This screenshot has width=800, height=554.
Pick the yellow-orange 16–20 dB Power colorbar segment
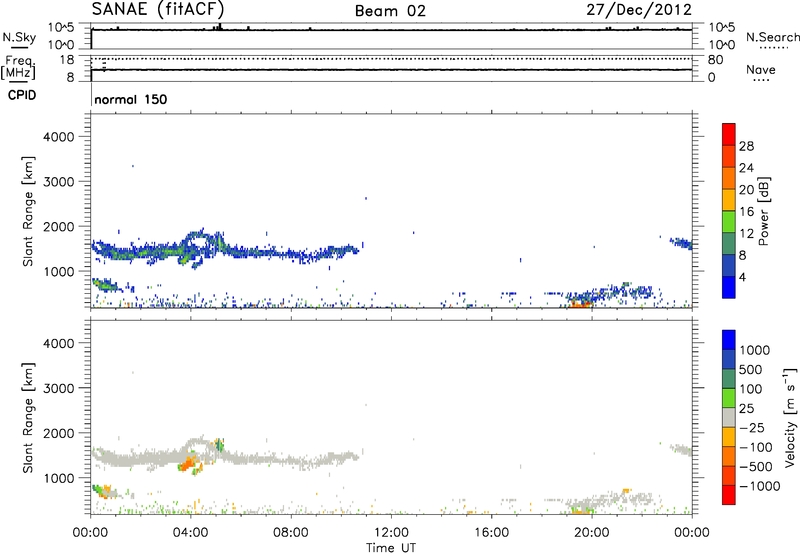click(x=729, y=200)
